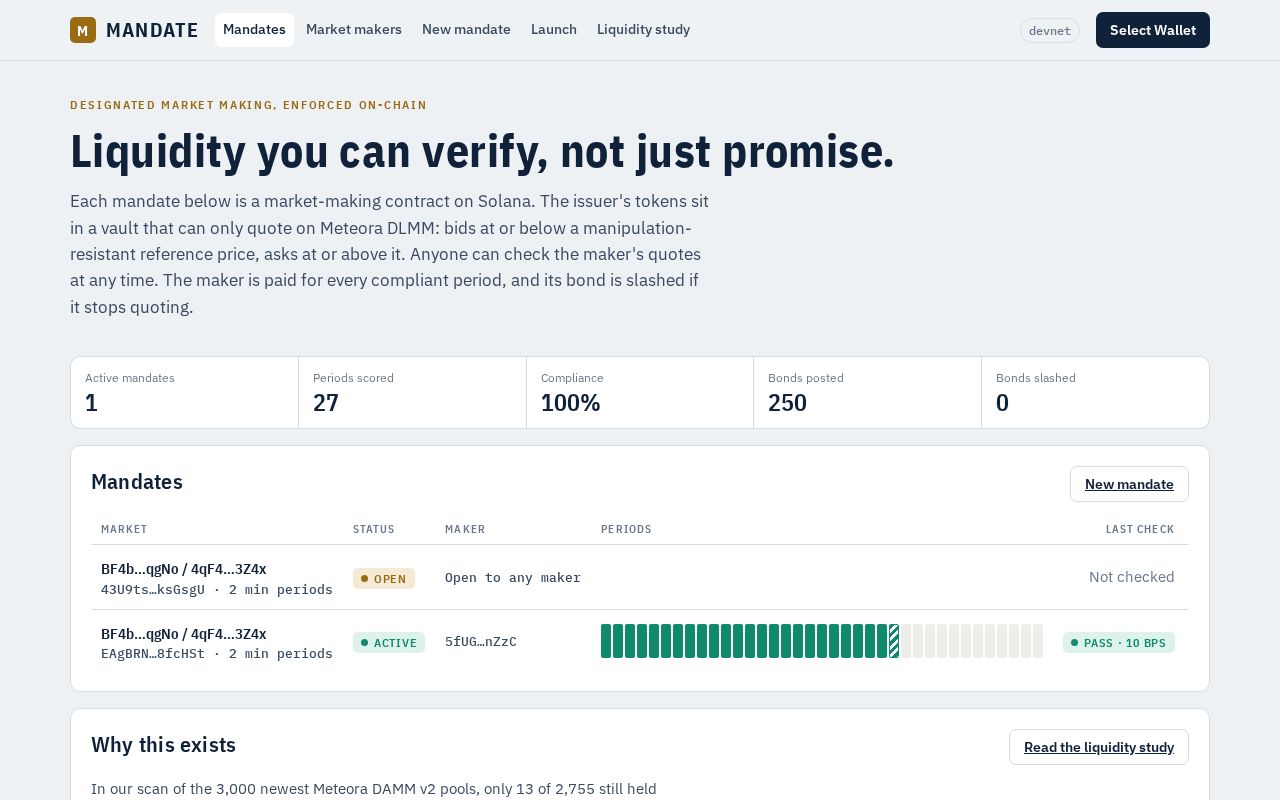
Task: Click the Active mandates stat card
Action: coord(185,392)
